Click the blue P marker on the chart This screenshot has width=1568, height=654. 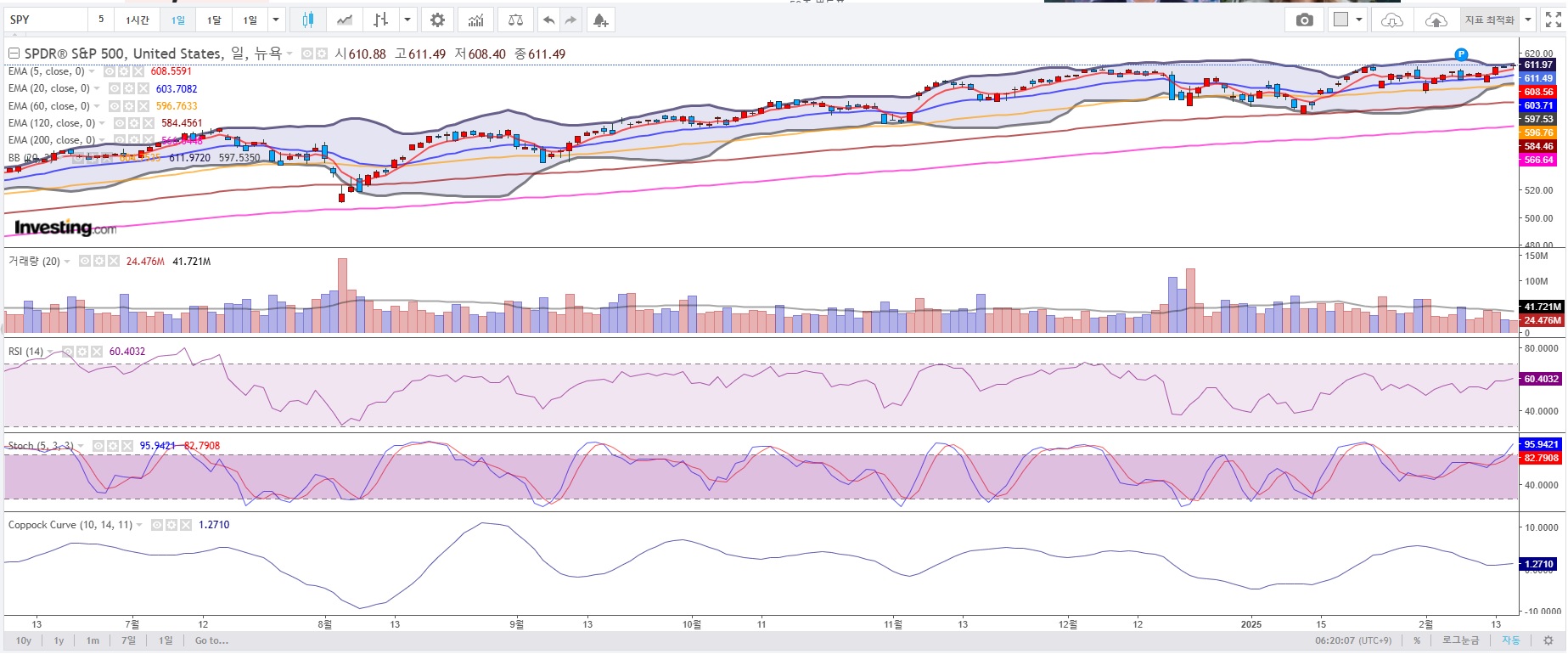tap(1461, 54)
